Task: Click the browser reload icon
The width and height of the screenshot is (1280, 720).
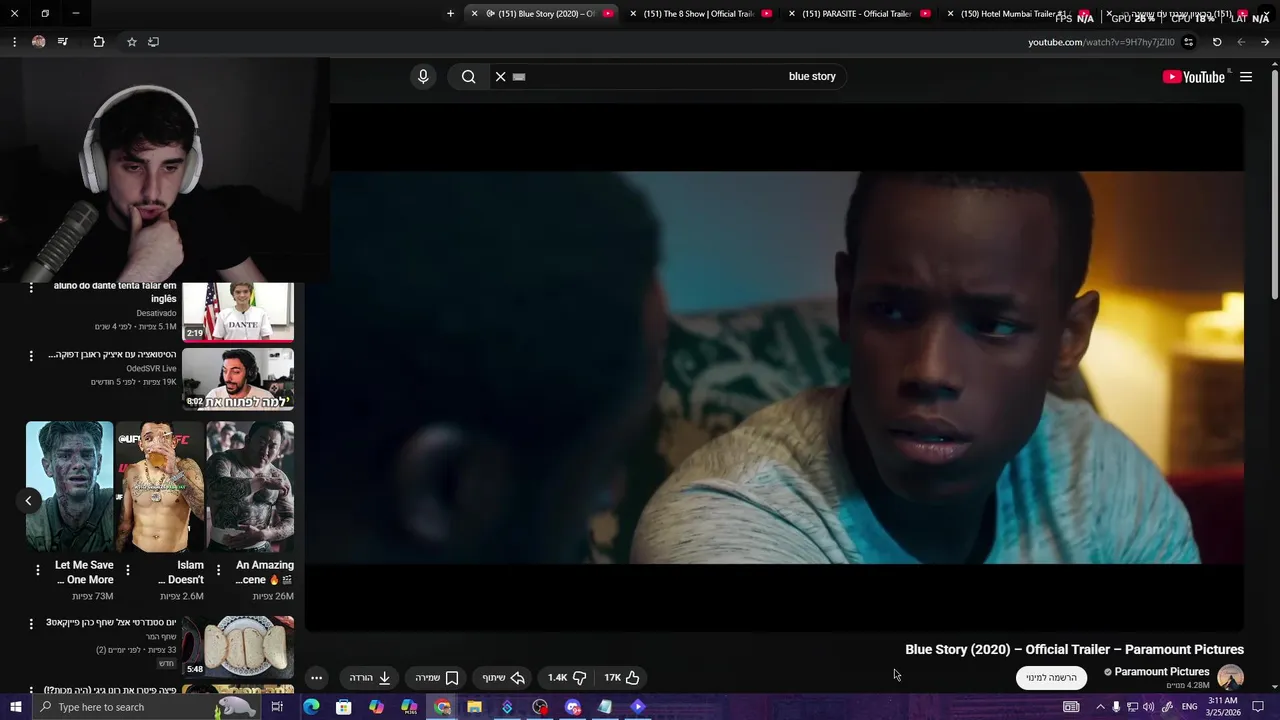Action: 1217,42
